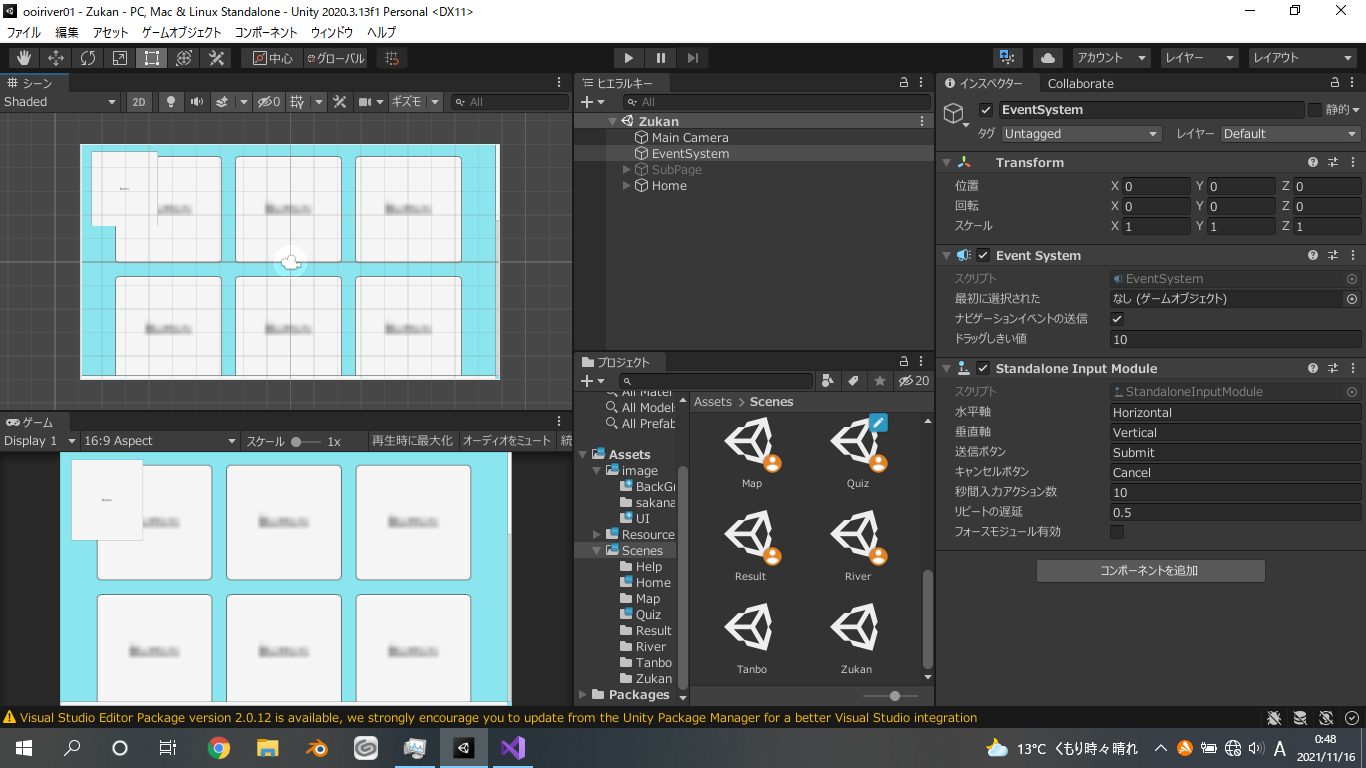1366x768 pixels.
Task: Toggle the static checkbox for EventSystem
Action: [1315, 110]
